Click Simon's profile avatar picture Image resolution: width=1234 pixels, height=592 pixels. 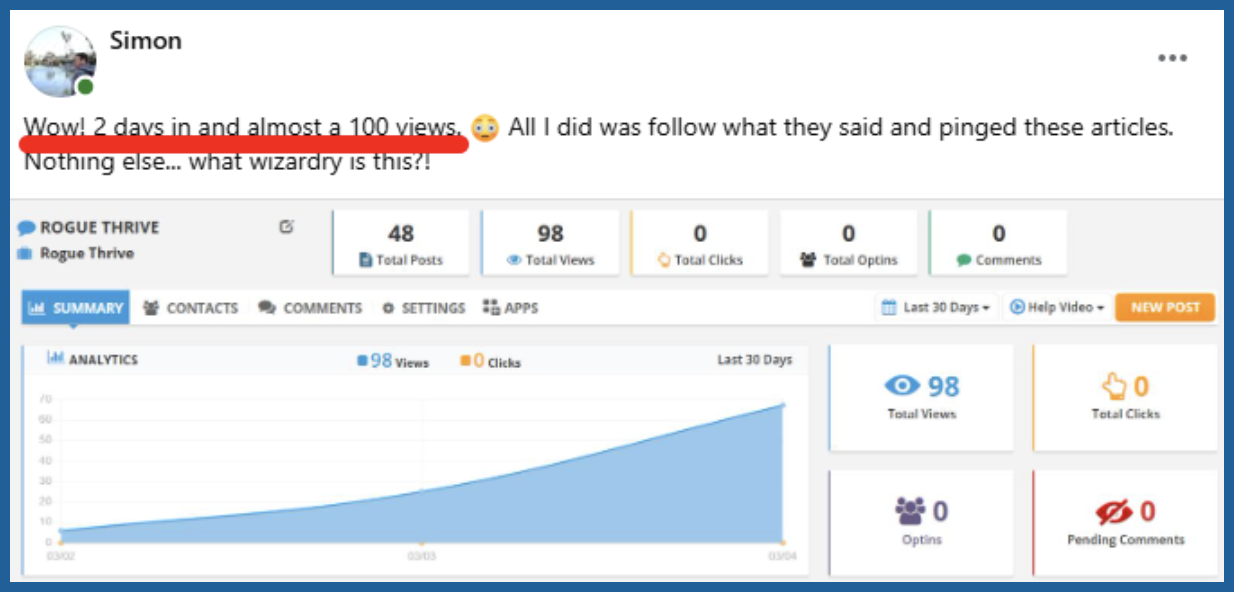(x=60, y=60)
